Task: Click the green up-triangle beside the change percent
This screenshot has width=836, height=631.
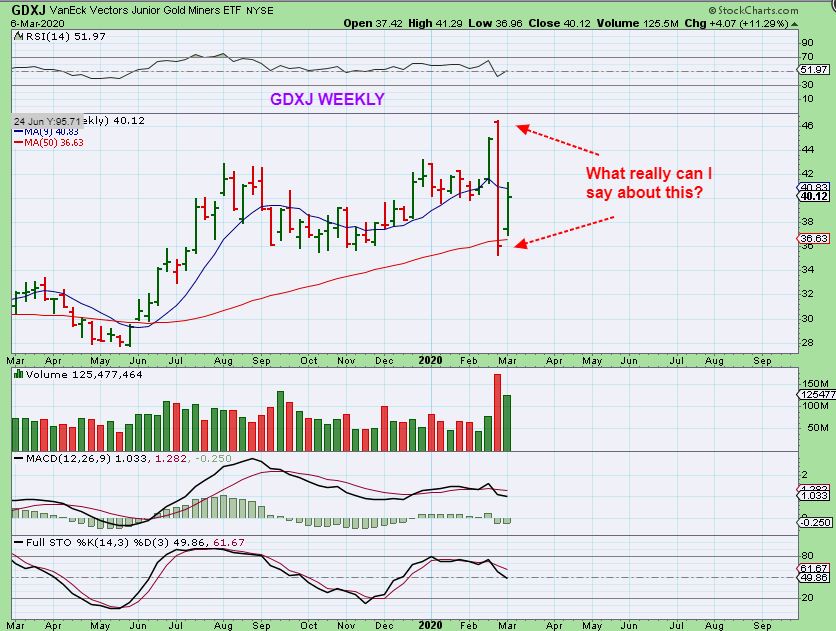Action: 794,24
